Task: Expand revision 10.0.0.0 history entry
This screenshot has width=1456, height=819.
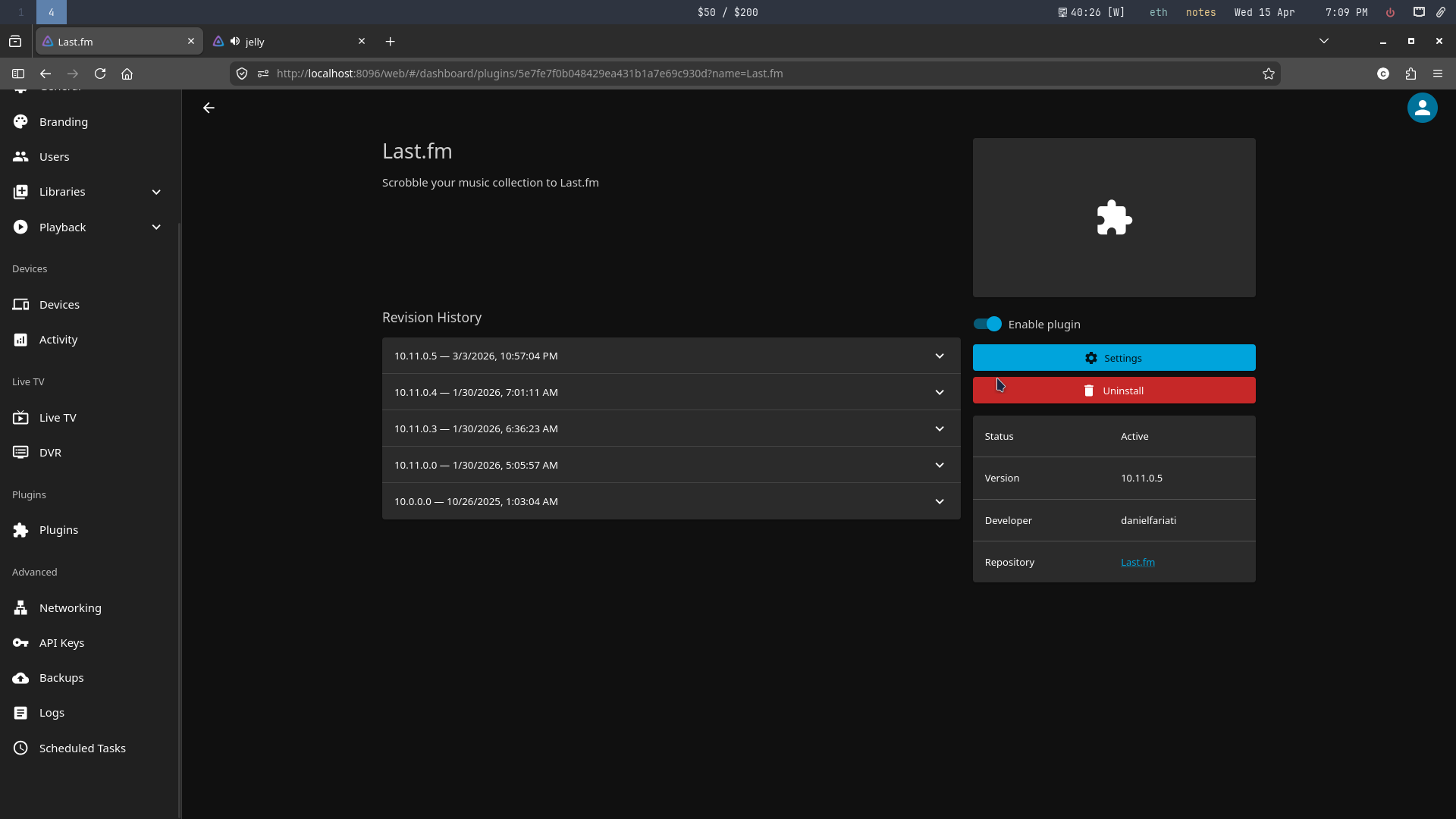Action: 671,501
